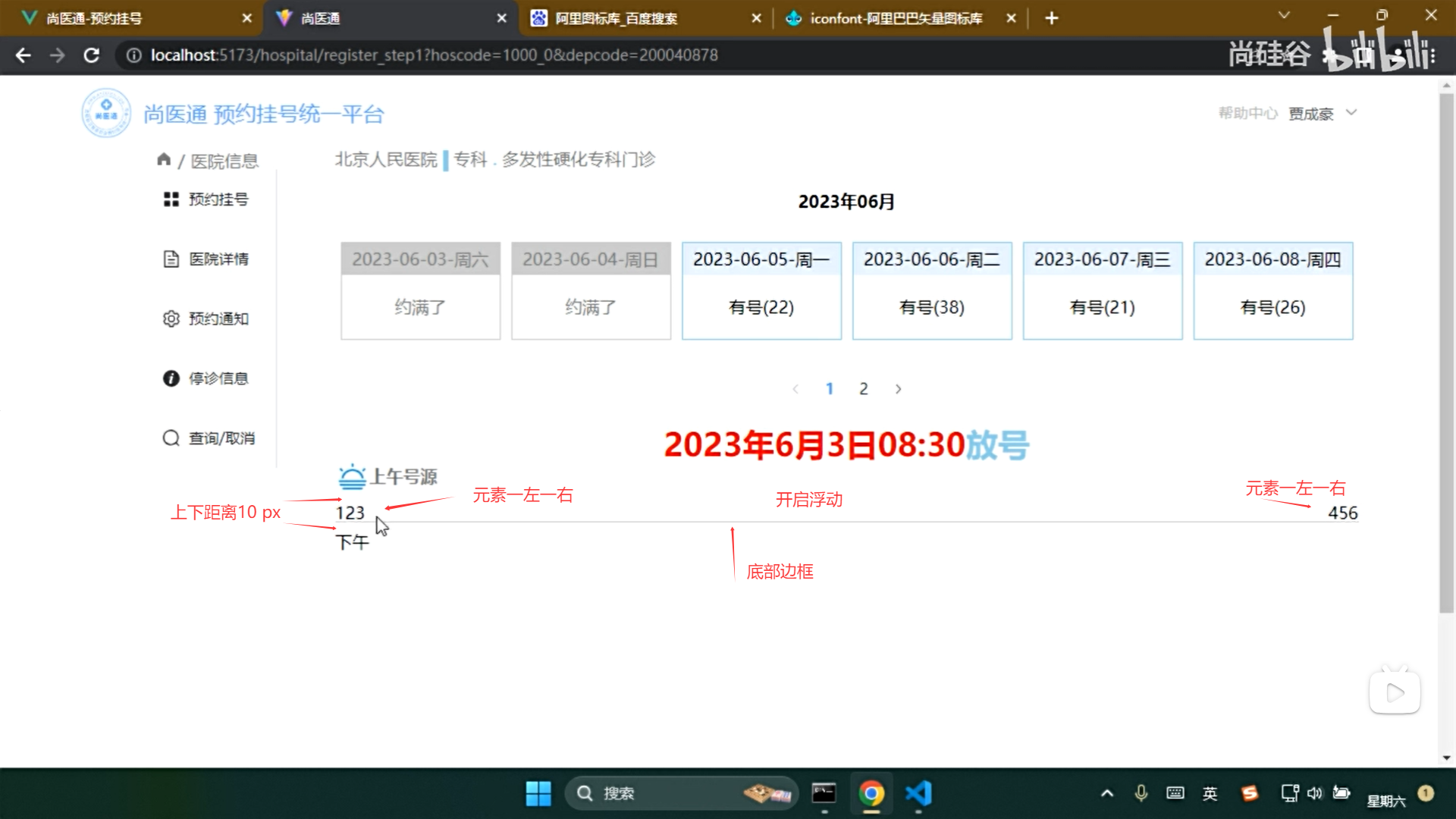The width and height of the screenshot is (1456, 819).
Task: Click the home icon in the breadcrumb
Action: pos(164,158)
